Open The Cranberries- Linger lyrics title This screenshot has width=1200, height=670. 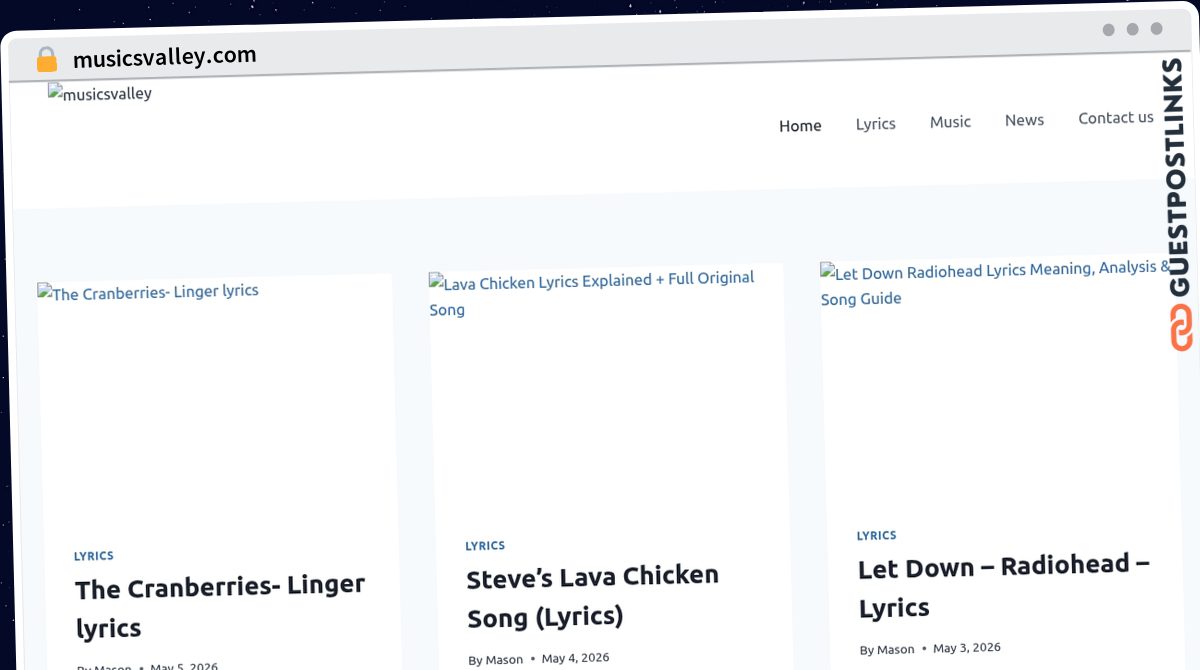(220, 607)
